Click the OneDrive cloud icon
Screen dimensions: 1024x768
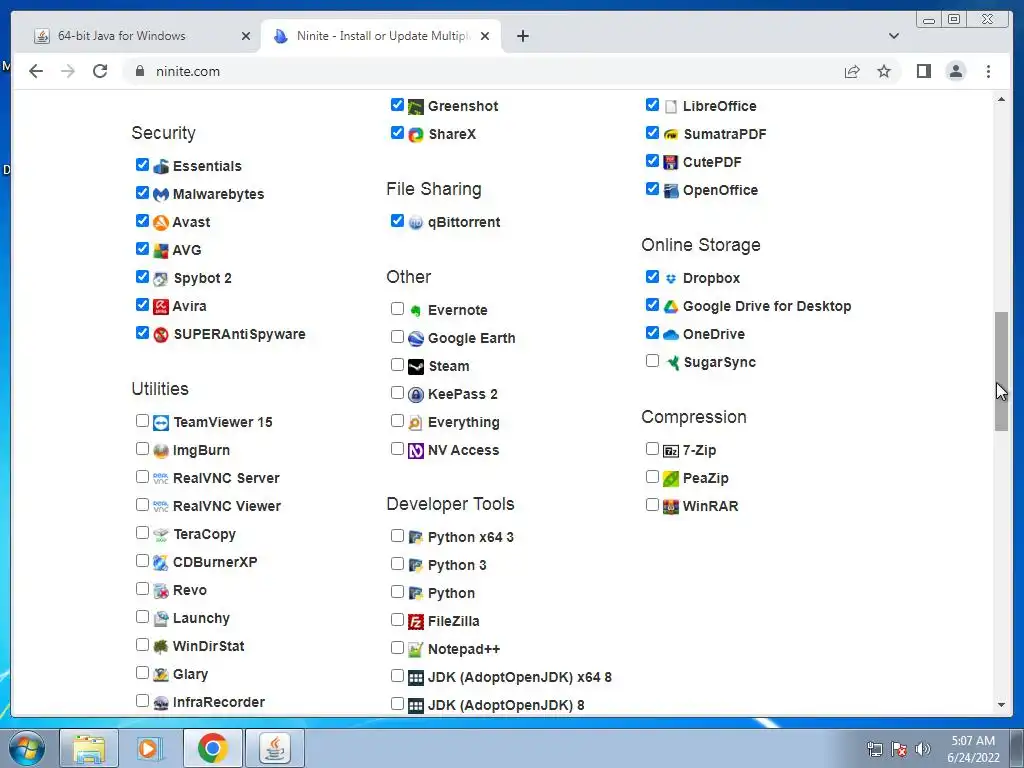click(671, 334)
